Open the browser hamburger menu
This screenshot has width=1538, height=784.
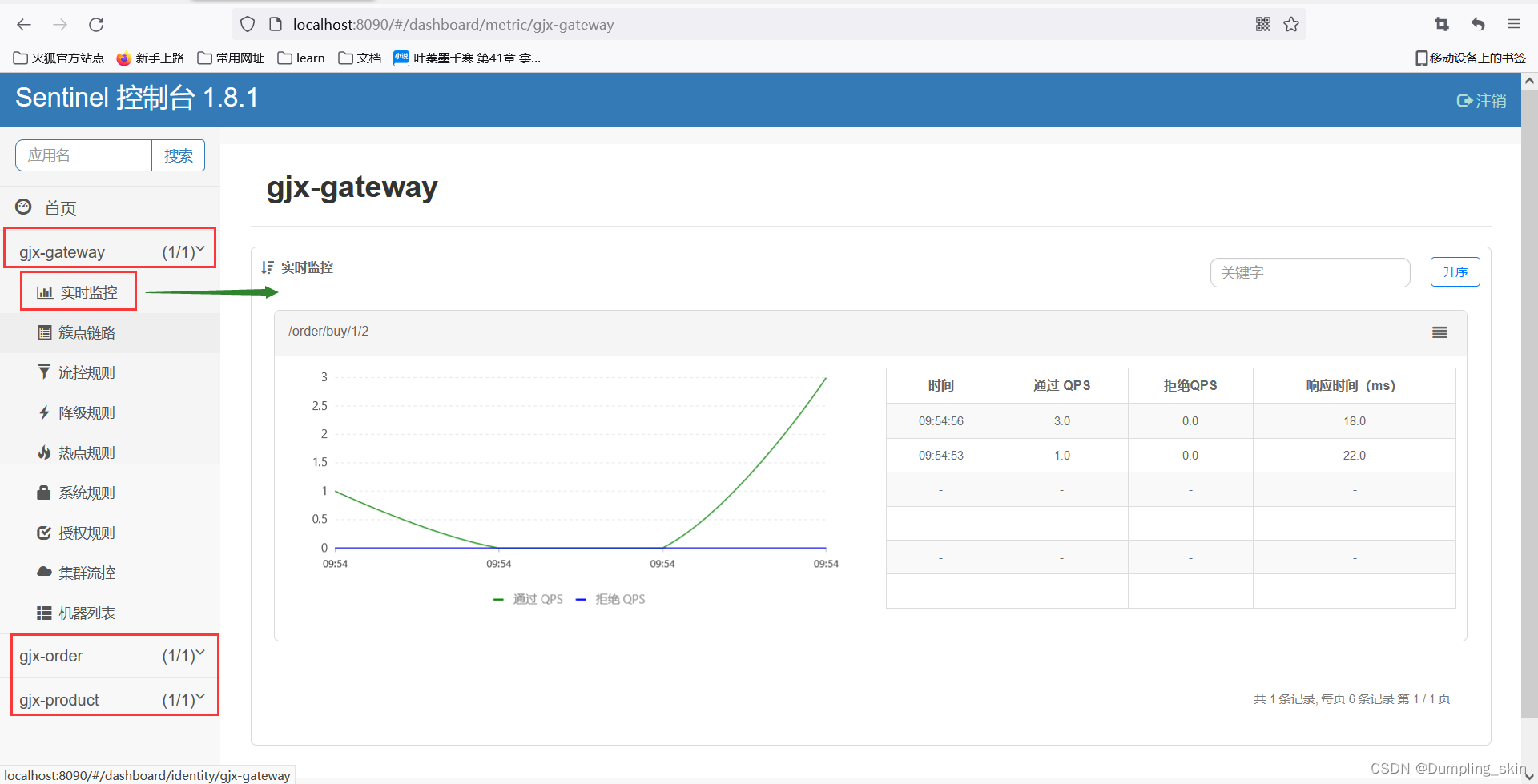[x=1514, y=24]
